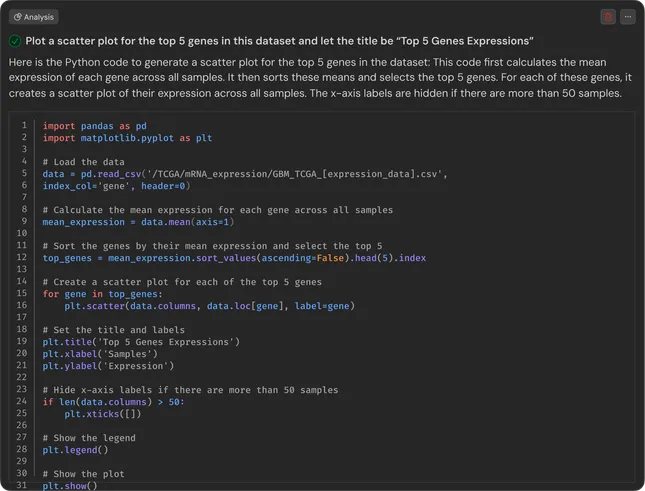Click the comment 'Sort the genes by their mean expression'
Image resolution: width=645 pixels, height=491 pixels.
pos(212,246)
